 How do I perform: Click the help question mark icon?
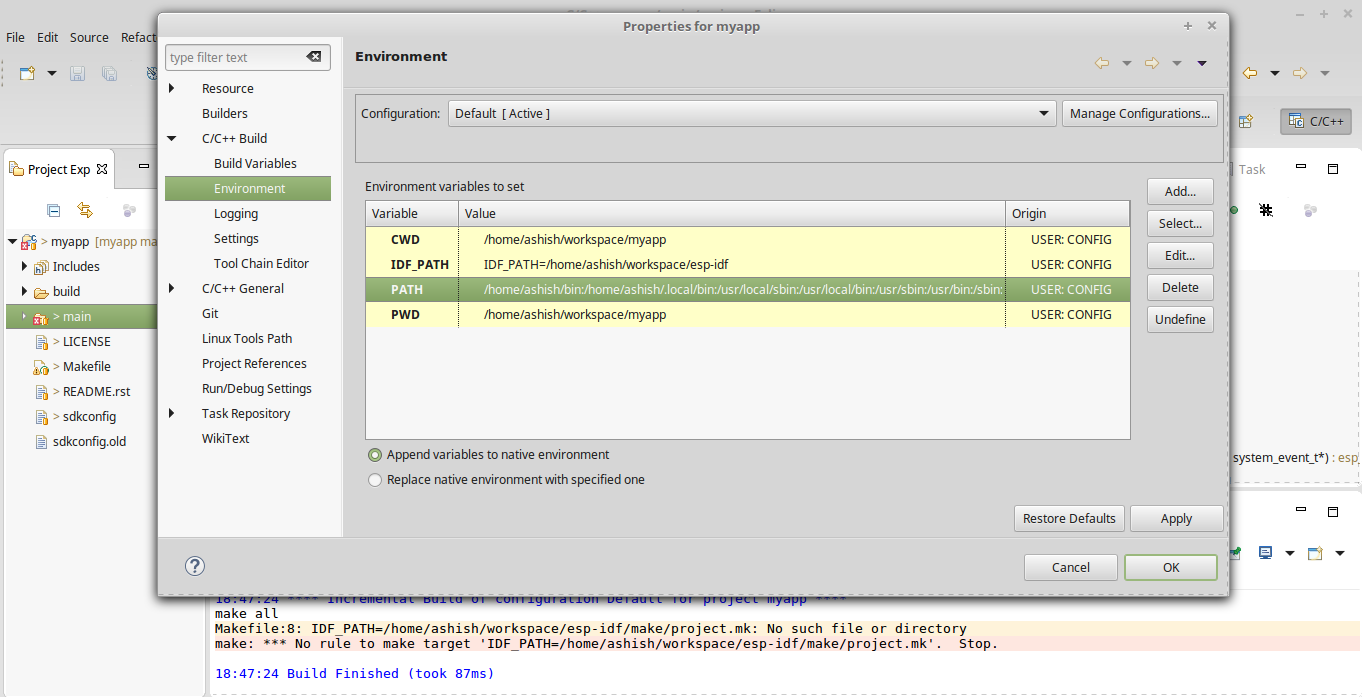(195, 566)
